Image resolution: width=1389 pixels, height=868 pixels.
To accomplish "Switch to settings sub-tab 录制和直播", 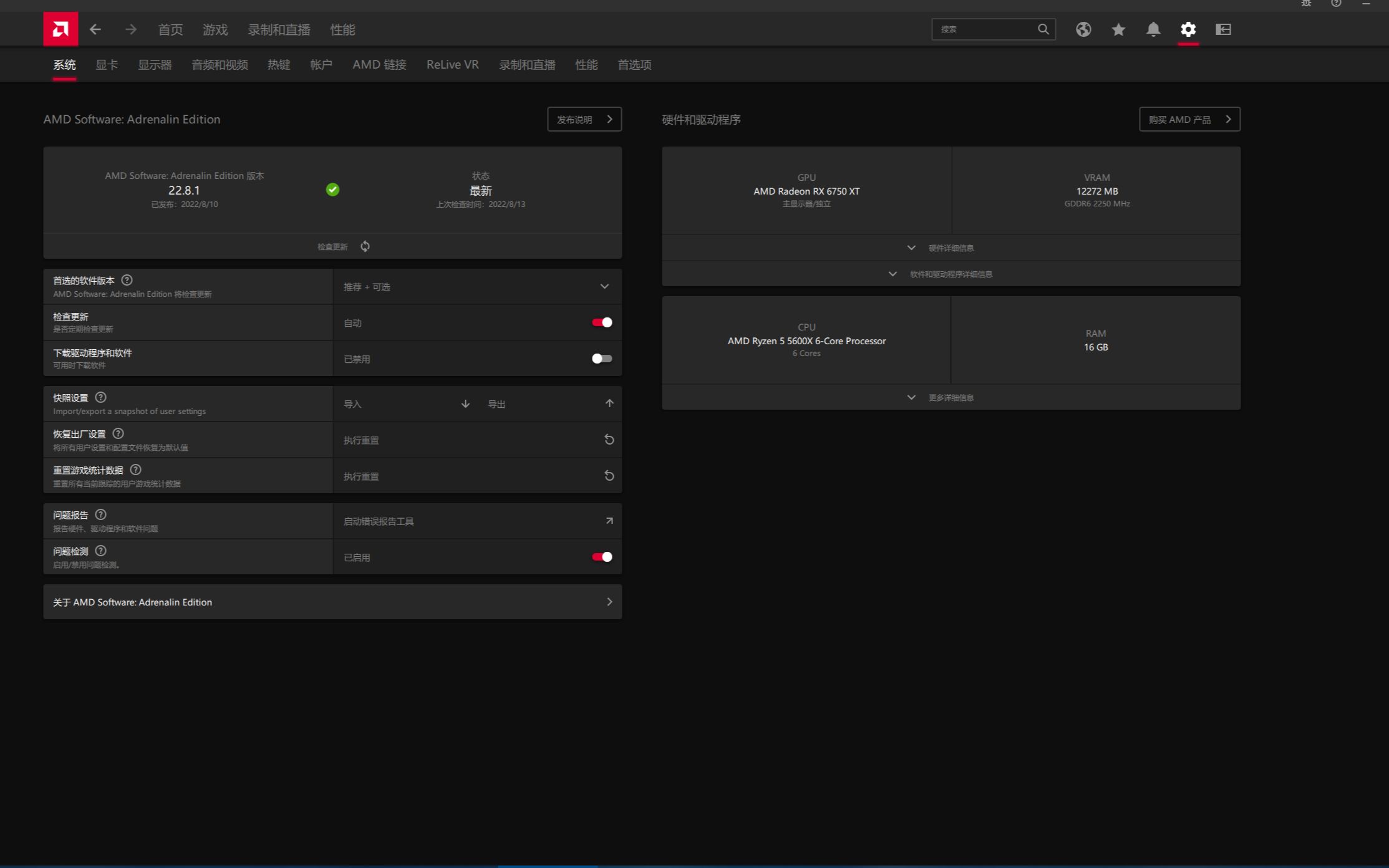I will pos(527,65).
